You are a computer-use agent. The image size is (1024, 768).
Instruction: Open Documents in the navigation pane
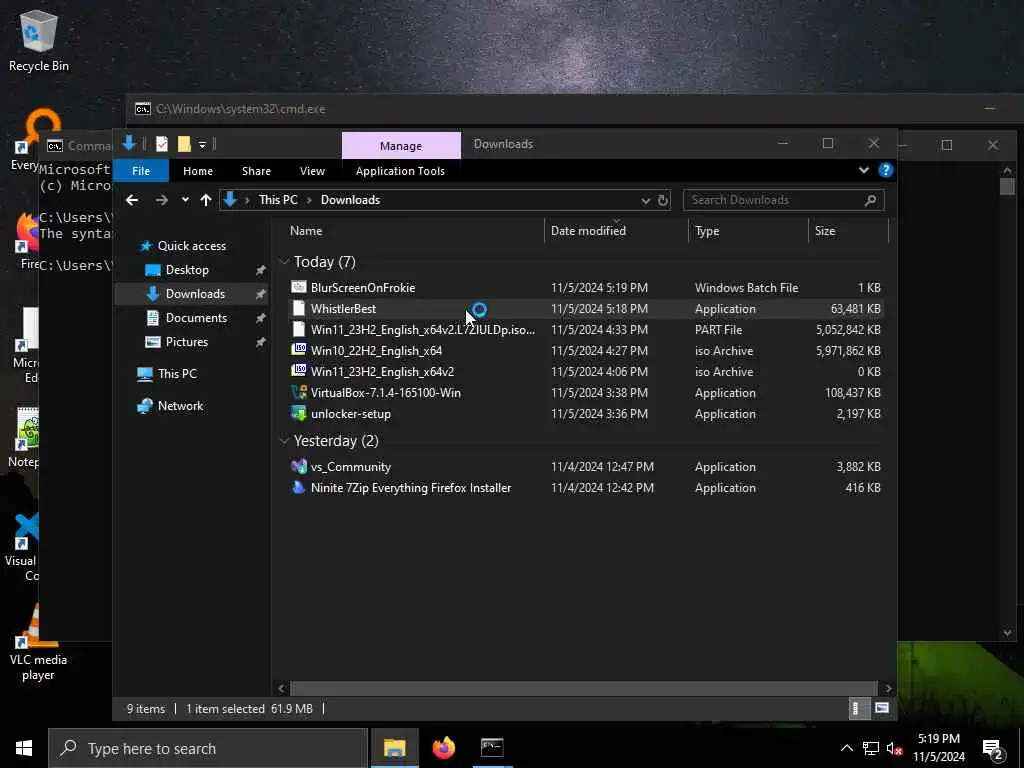click(x=196, y=318)
